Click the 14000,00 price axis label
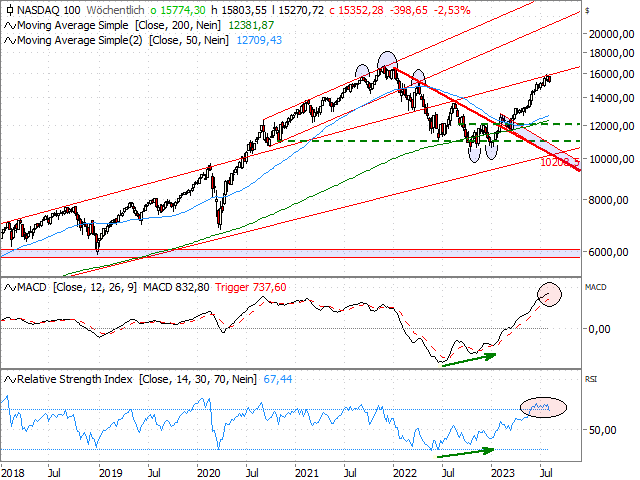 (611, 98)
